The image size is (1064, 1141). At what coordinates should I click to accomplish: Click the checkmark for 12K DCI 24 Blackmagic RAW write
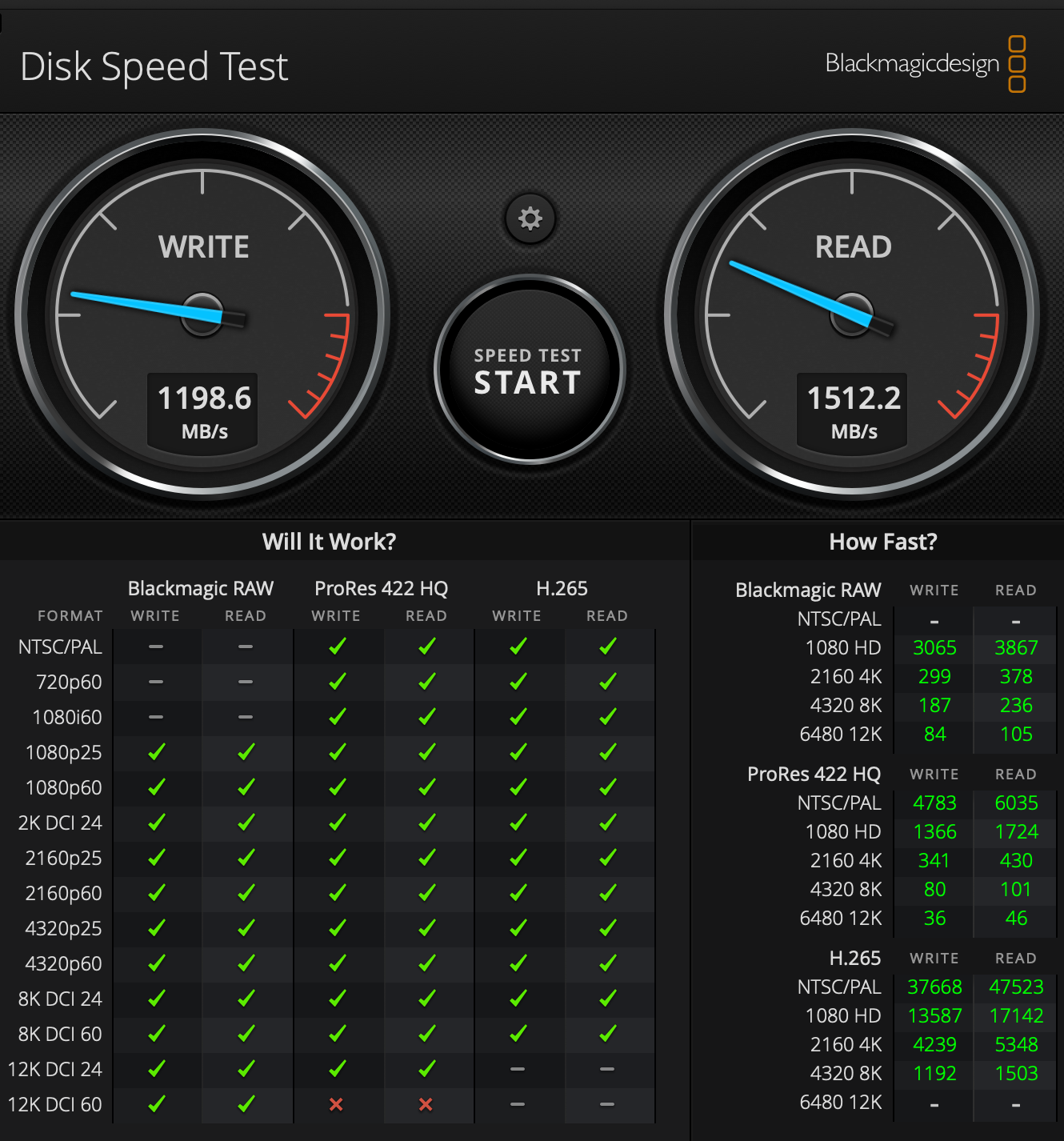(156, 1068)
